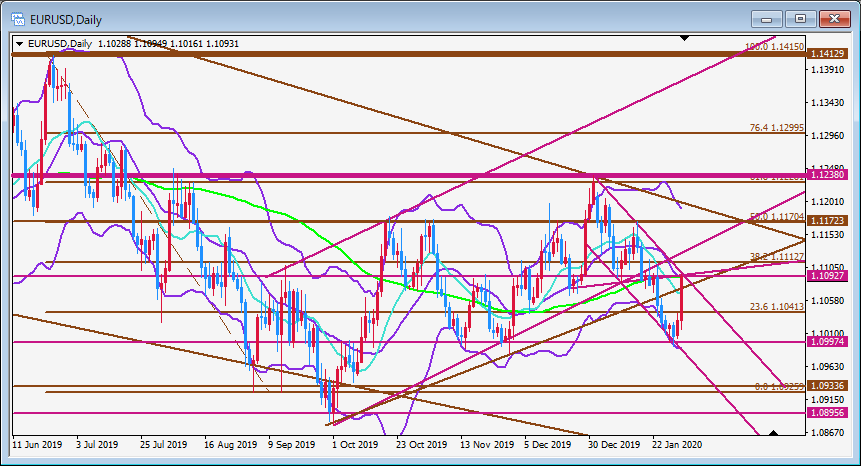Click the Fibonacci label 38.2 1.11127
This screenshot has height=466, width=861.
click(x=776, y=257)
